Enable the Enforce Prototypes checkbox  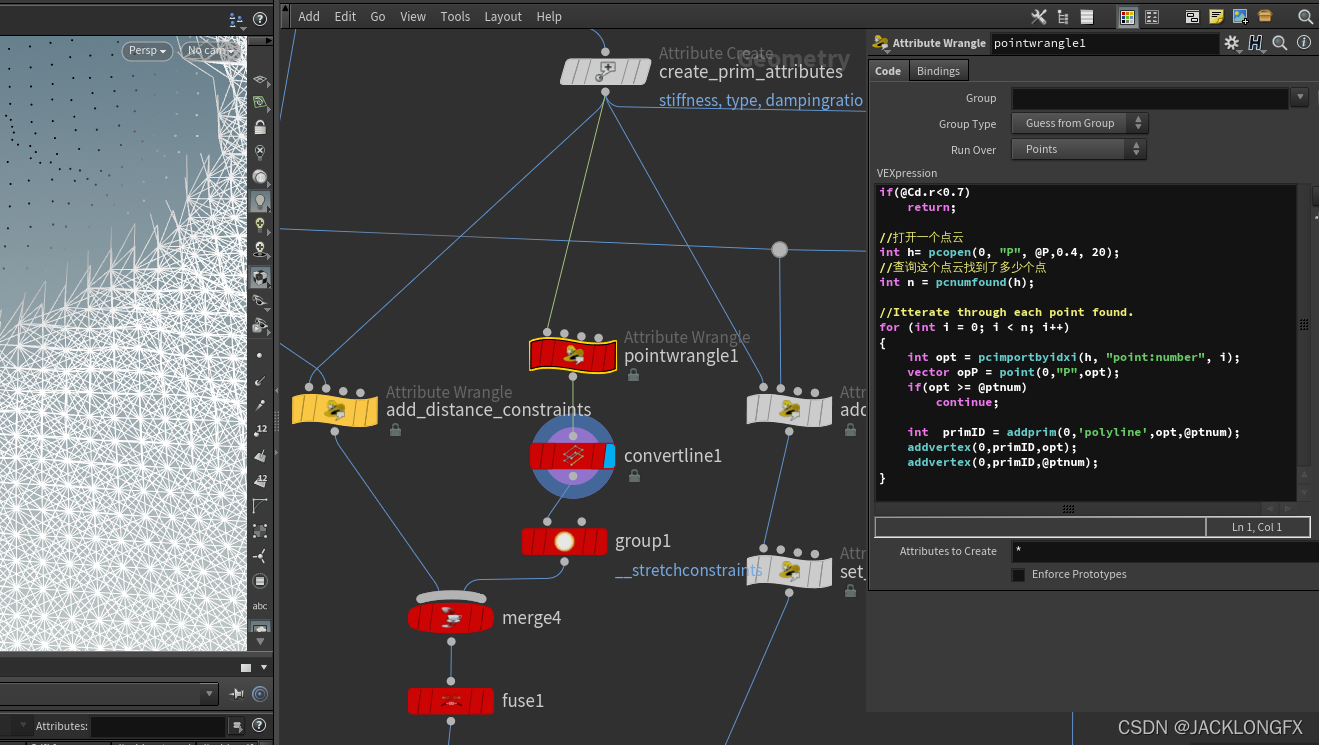[1018, 575]
